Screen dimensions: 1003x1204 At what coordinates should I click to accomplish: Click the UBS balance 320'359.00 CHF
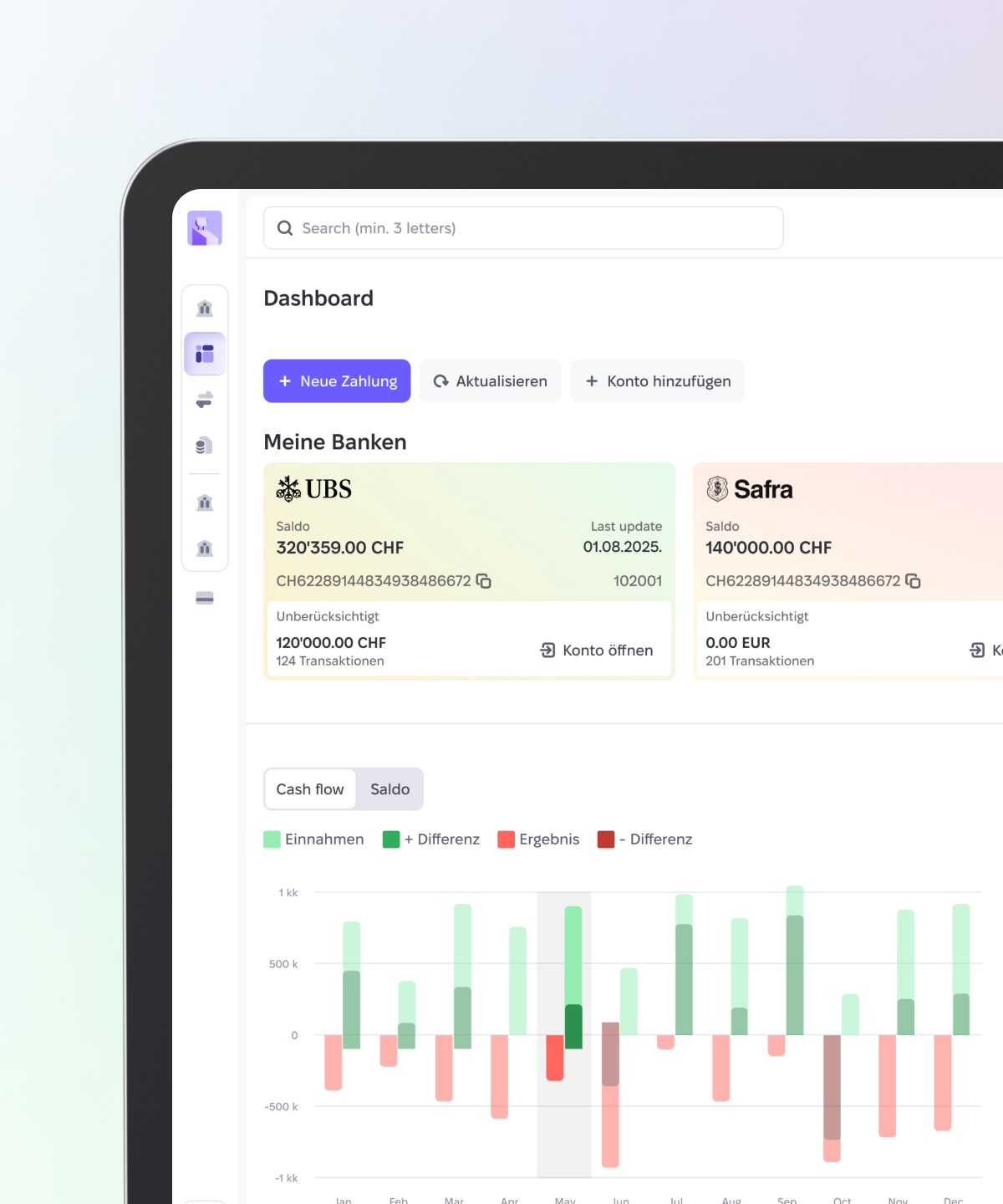340,548
